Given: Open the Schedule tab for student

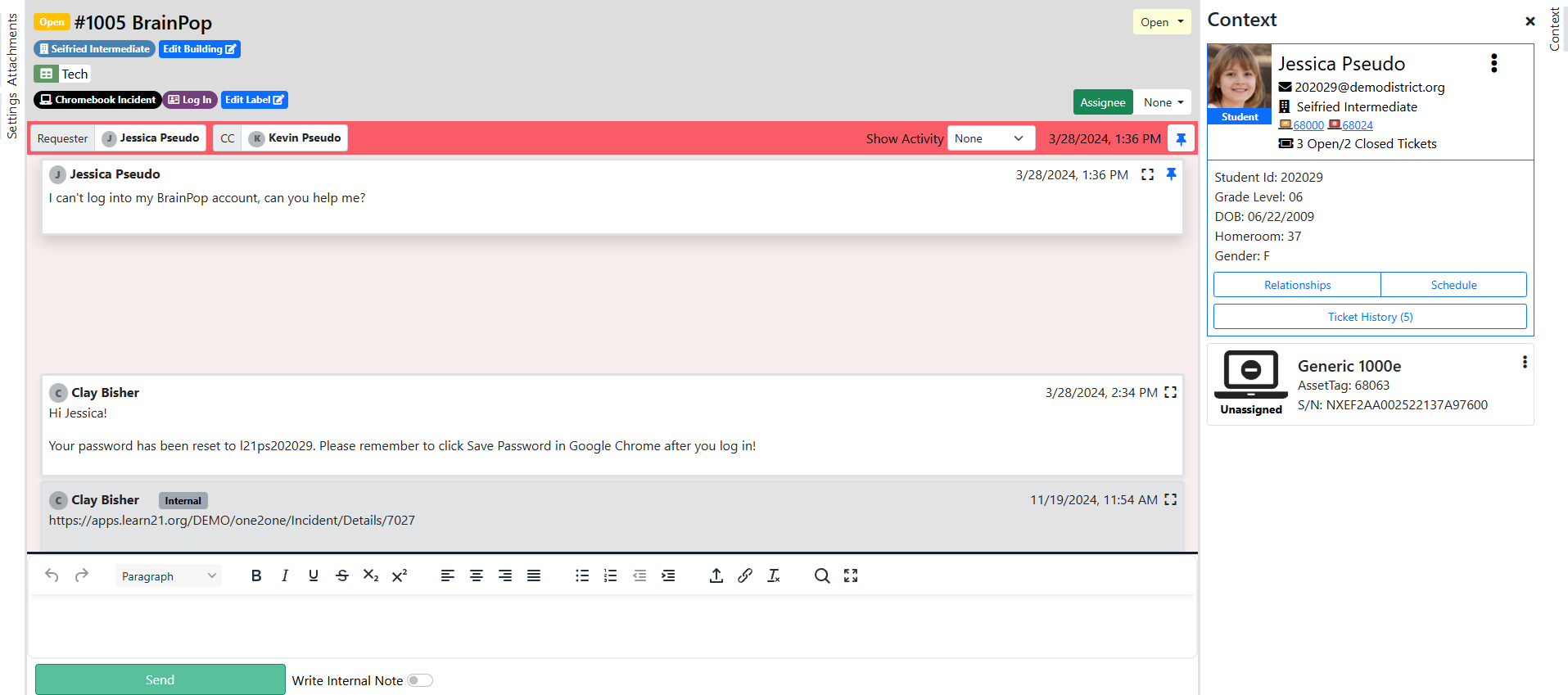Looking at the screenshot, I should 1453,285.
